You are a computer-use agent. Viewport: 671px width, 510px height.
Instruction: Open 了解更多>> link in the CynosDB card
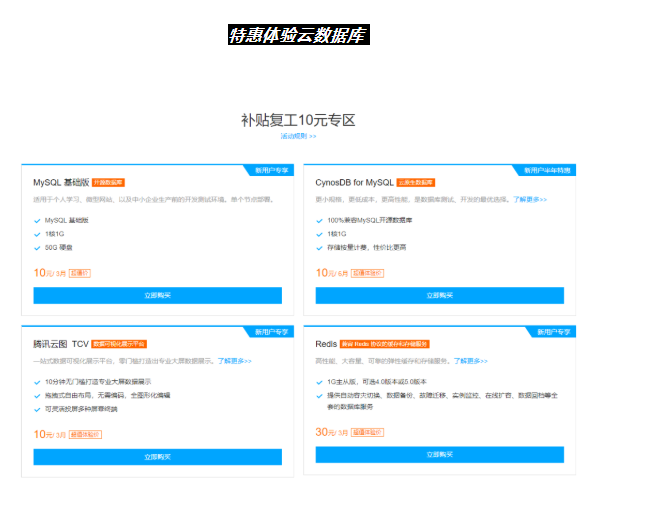click(530, 199)
